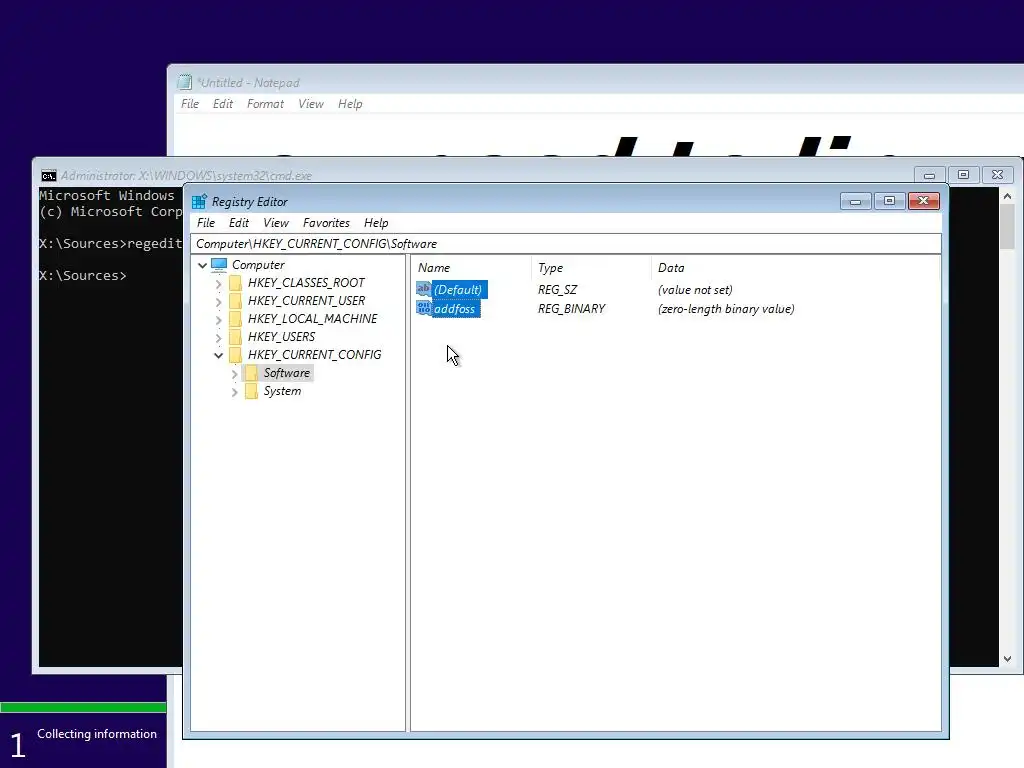
Task: Click the cmd.exe window title icon
Action: (x=48, y=176)
